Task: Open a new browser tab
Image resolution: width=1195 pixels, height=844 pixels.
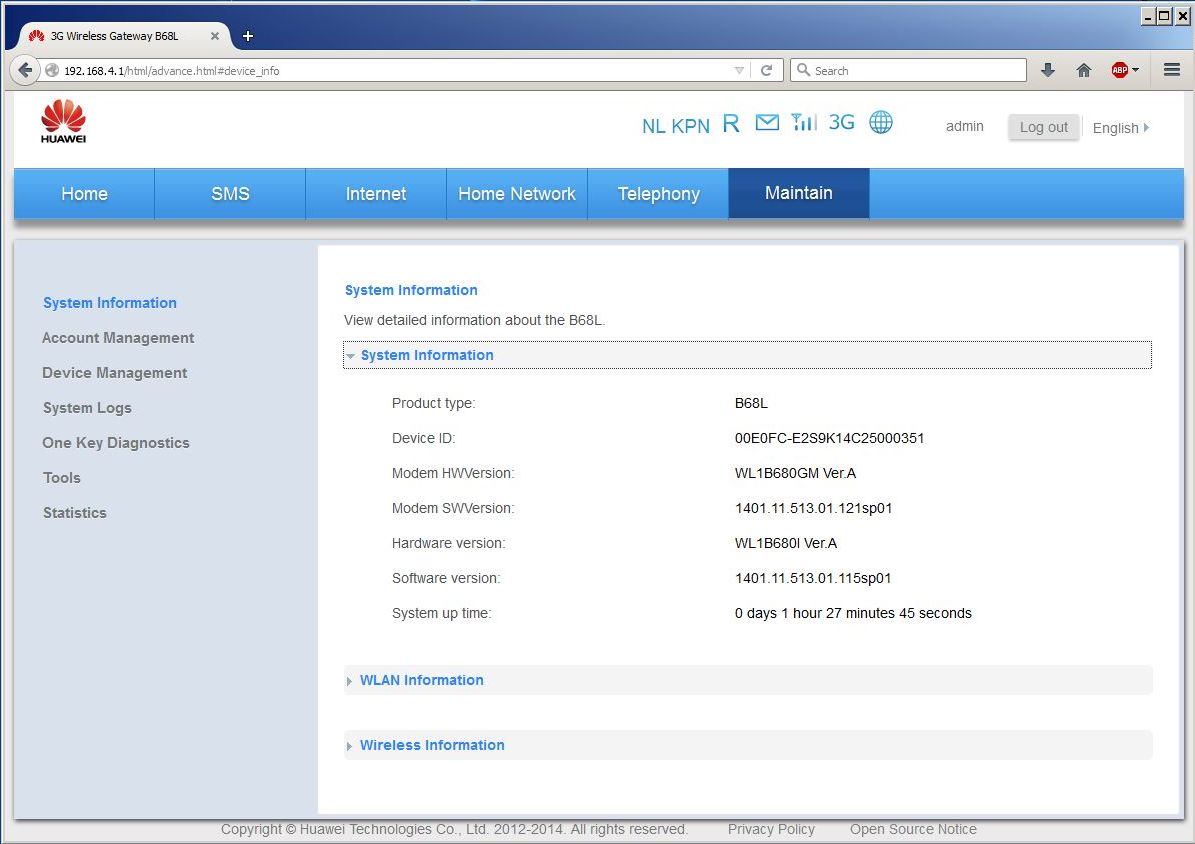Action: [248, 36]
